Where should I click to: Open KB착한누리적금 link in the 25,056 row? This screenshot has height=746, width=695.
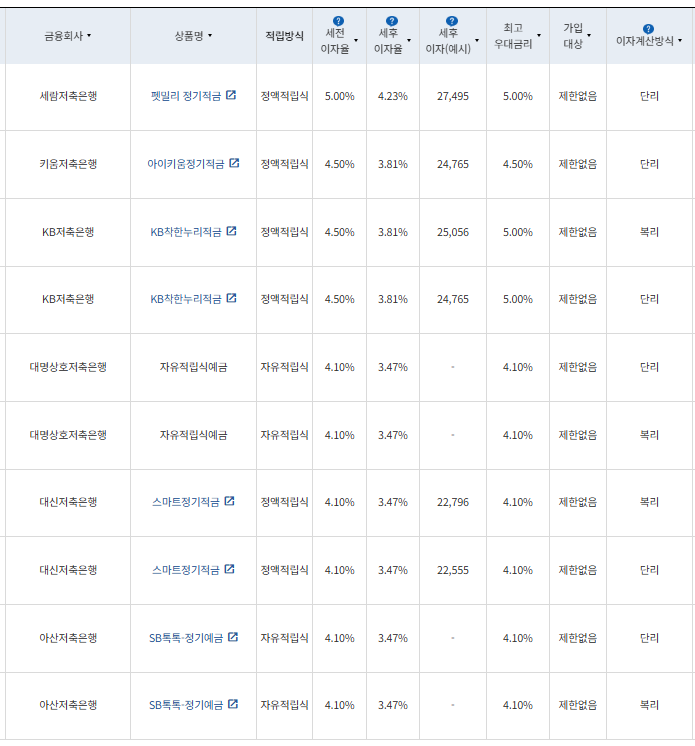tap(186, 232)
